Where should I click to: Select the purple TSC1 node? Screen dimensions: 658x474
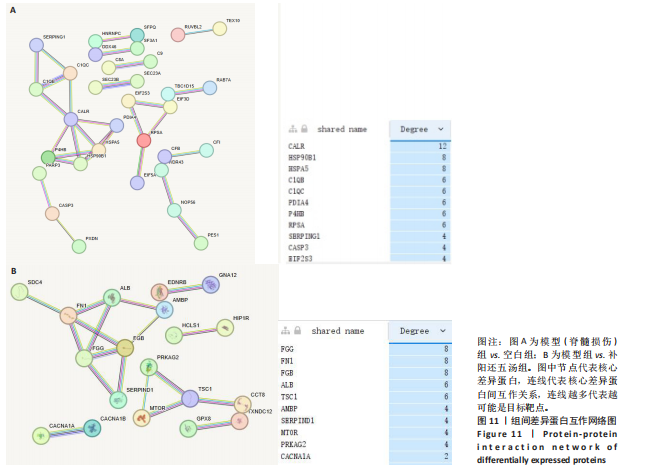pos(190,399)
